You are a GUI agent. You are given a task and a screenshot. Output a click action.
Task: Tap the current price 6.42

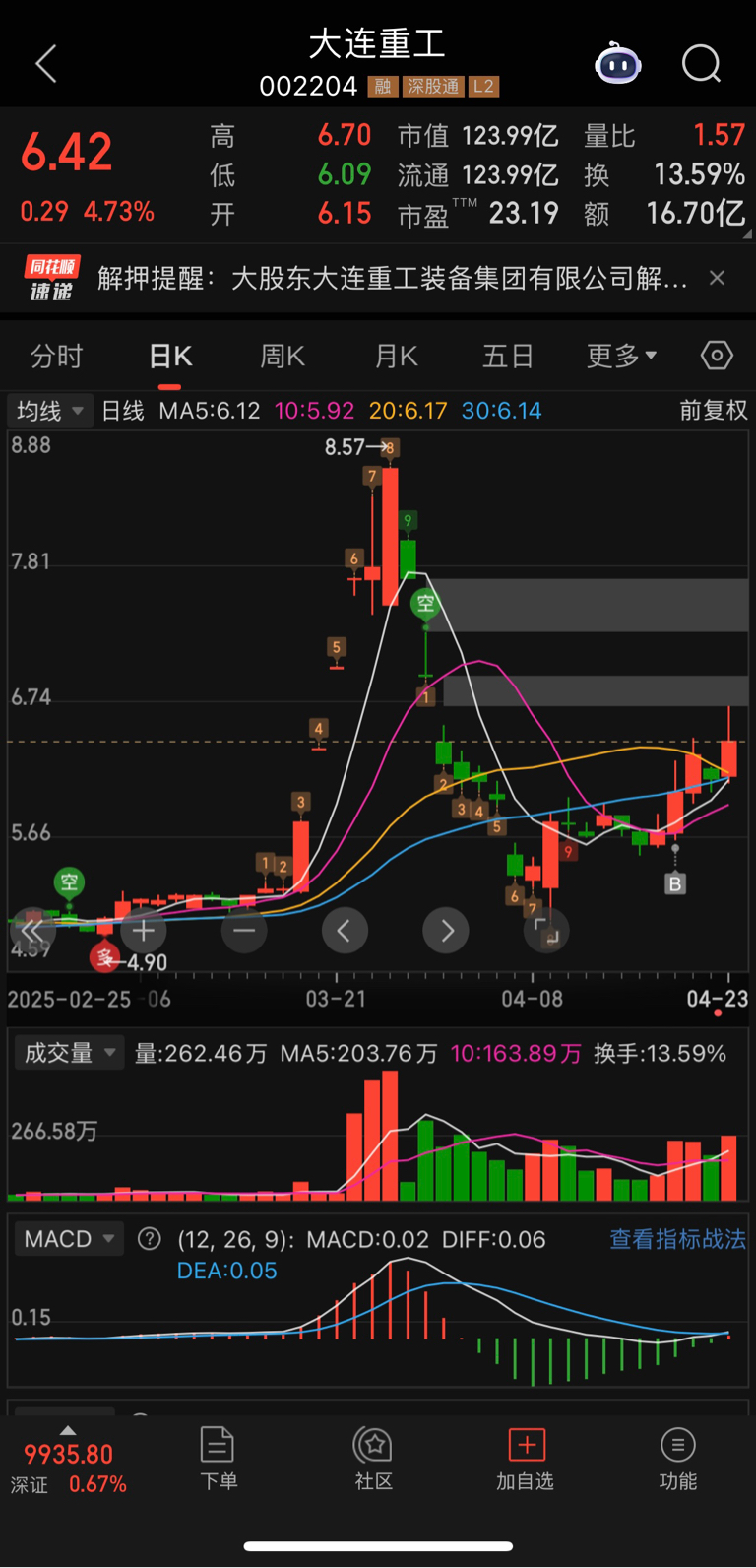(x=67, y=152)
